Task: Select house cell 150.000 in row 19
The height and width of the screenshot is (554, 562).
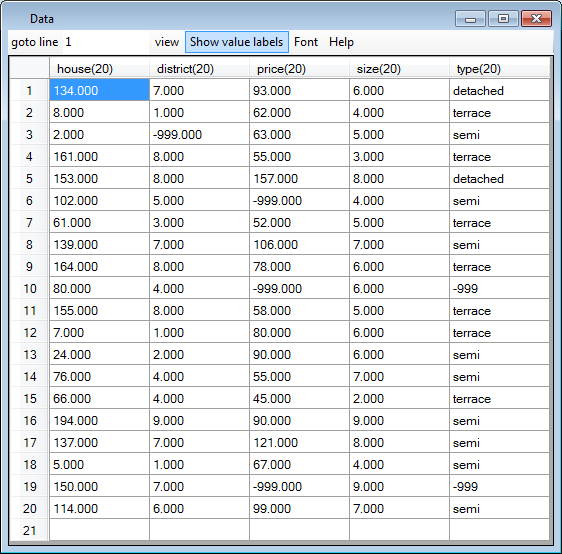Action: [99, 486]
